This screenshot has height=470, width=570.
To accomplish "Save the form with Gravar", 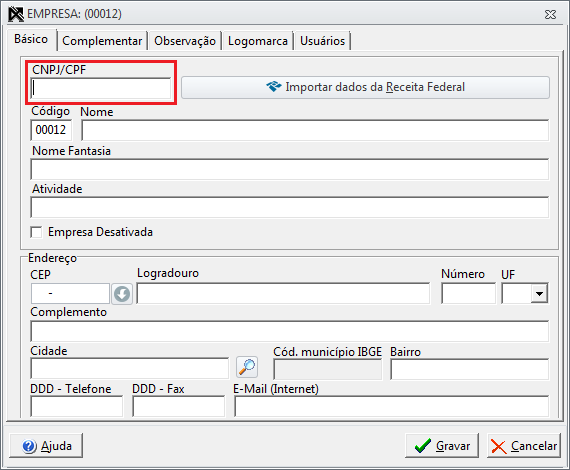I will pos(442,446).
